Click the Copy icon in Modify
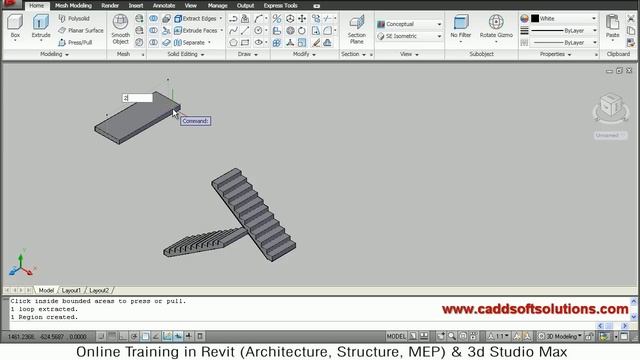 pyautogui.click(x=316, y=18)
